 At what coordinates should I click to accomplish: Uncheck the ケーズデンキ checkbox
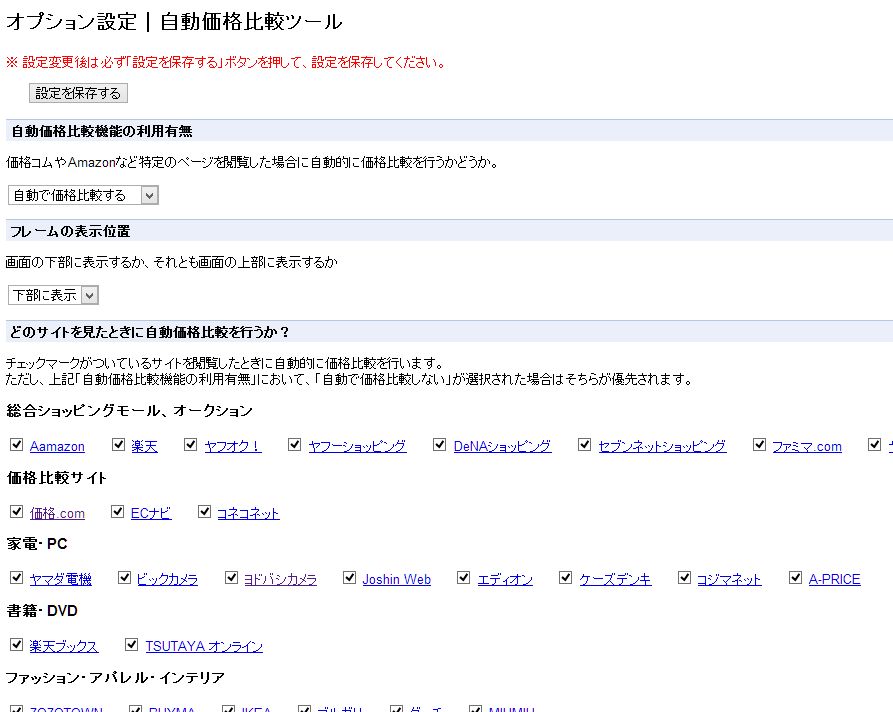tap(566, 578)
